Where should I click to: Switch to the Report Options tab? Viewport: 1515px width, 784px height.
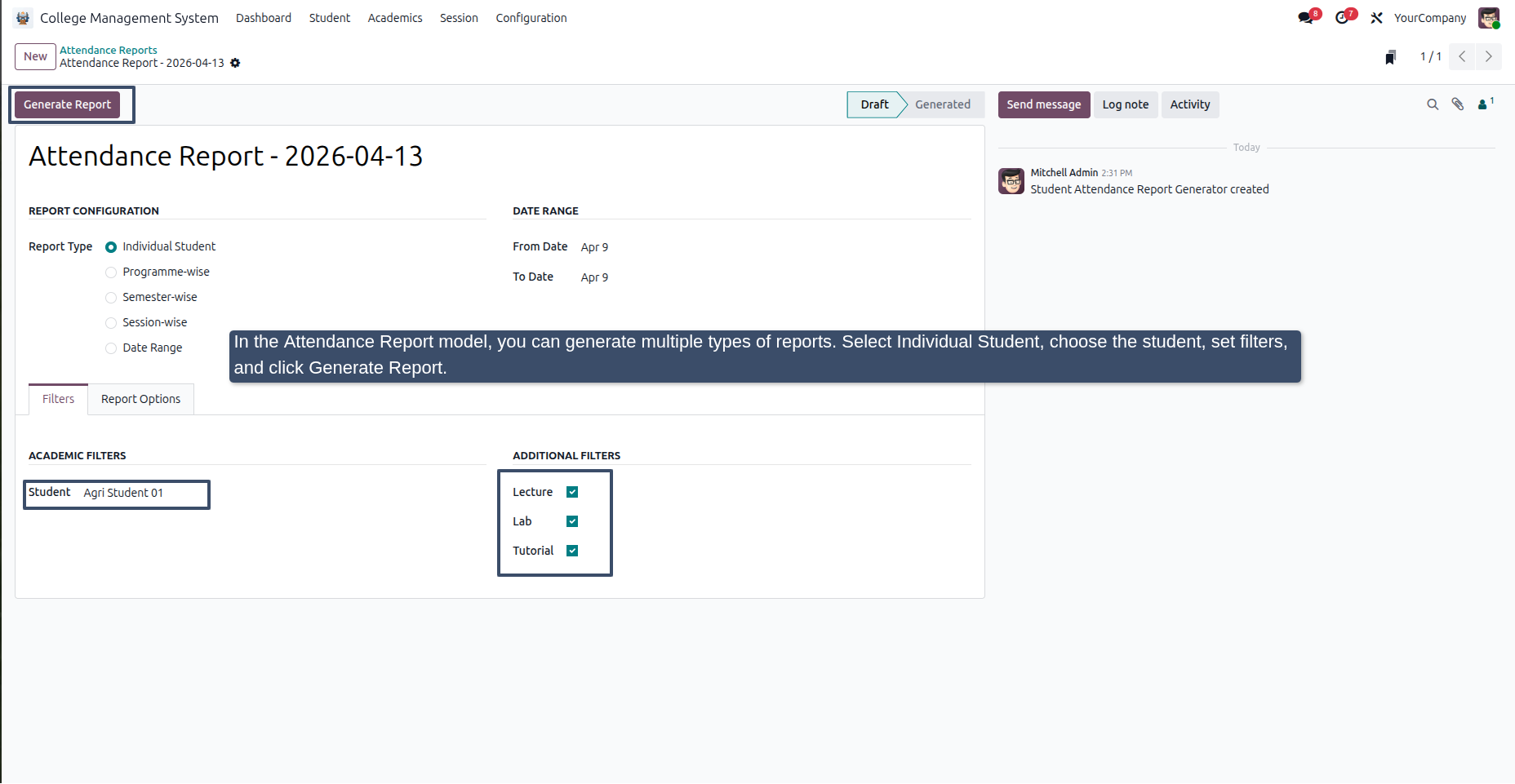click(x=140, y=399)
